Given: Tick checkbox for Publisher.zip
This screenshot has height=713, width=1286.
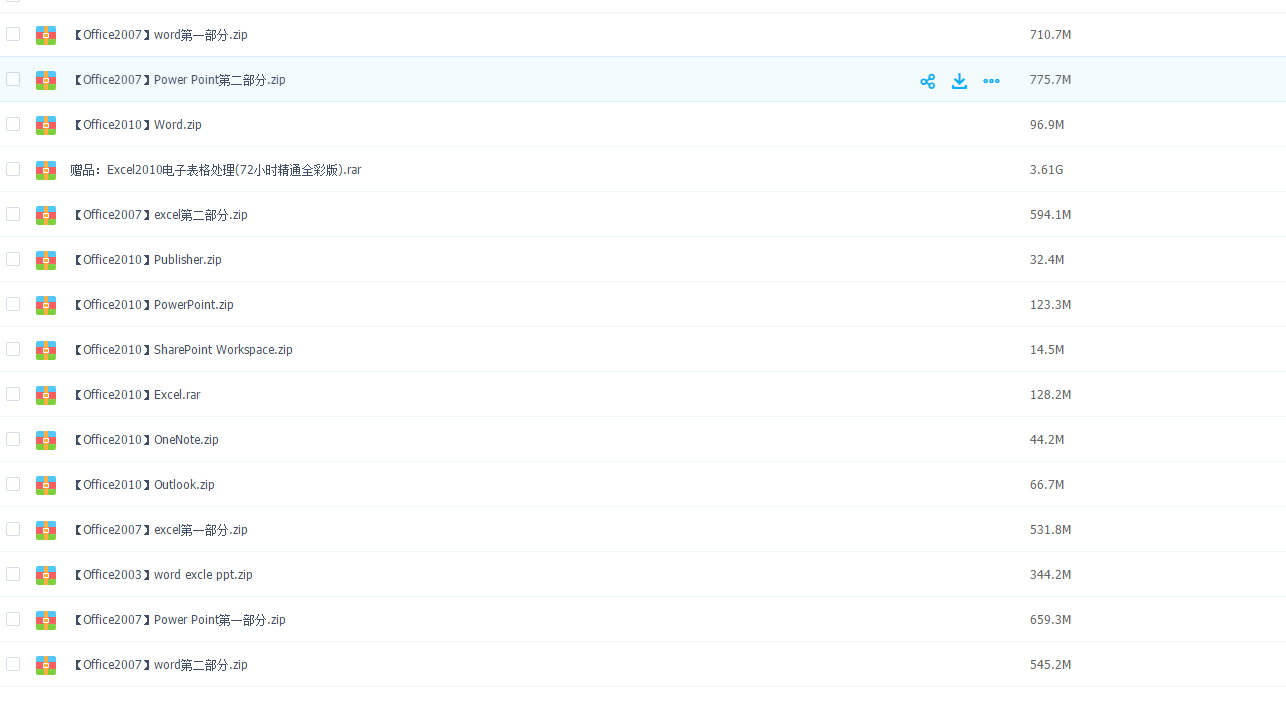Looking at the screenshot, I should tap(13, 259).
